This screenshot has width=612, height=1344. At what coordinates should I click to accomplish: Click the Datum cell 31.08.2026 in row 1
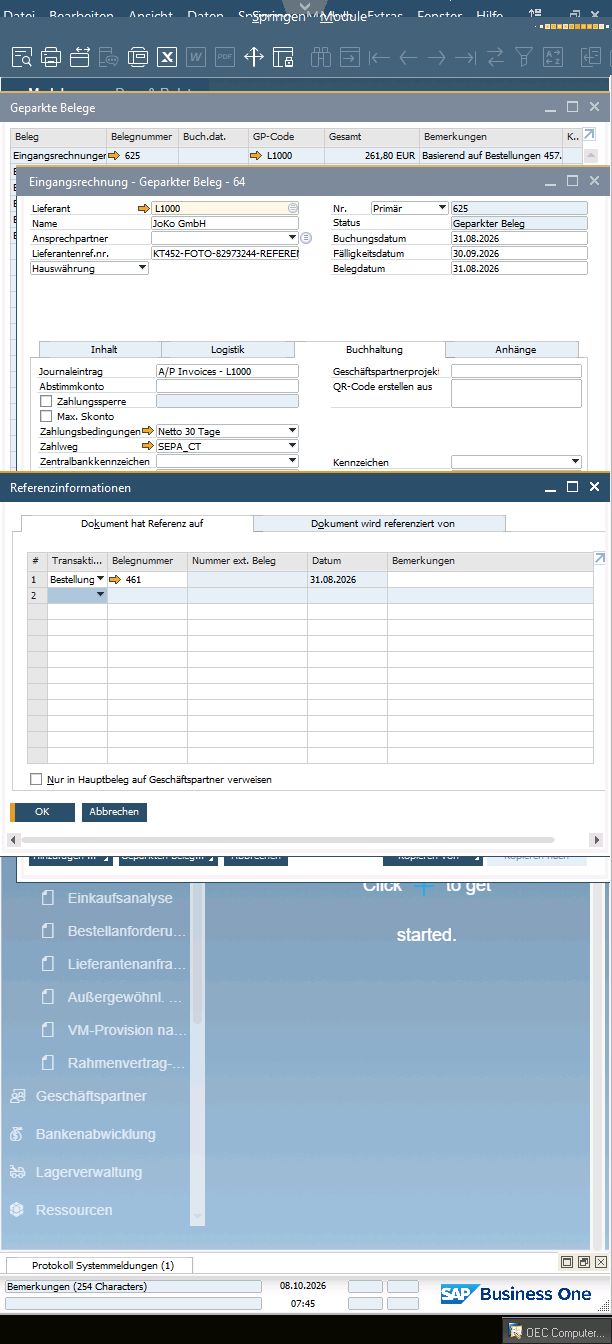(347, 580)
